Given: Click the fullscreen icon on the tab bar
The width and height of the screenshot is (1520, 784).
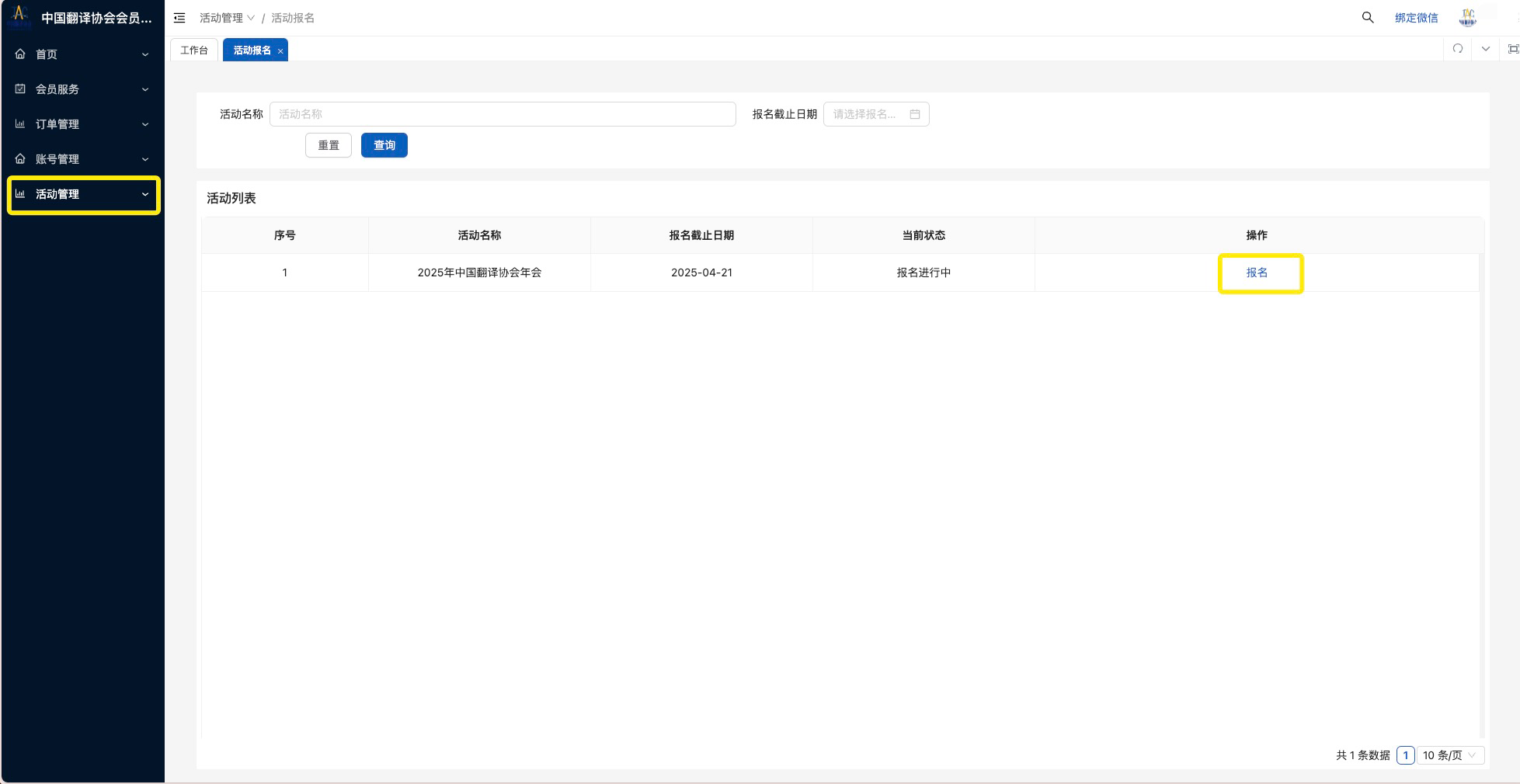Looking at the screenshot, I should [x=1512, y=49].
